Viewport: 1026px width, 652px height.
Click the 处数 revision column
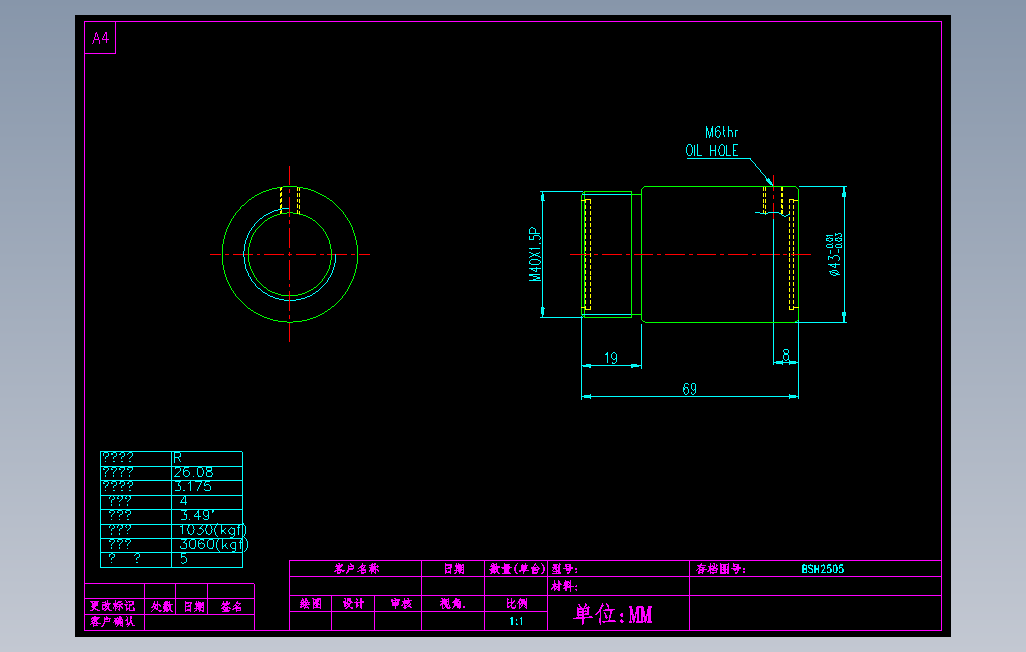tap(162, 607)
